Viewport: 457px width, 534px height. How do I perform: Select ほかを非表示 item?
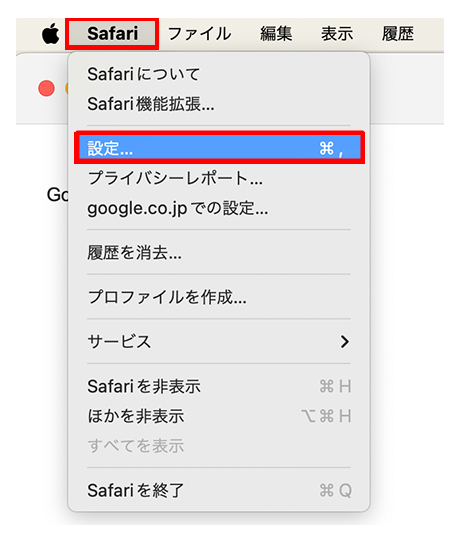point(219,416)
